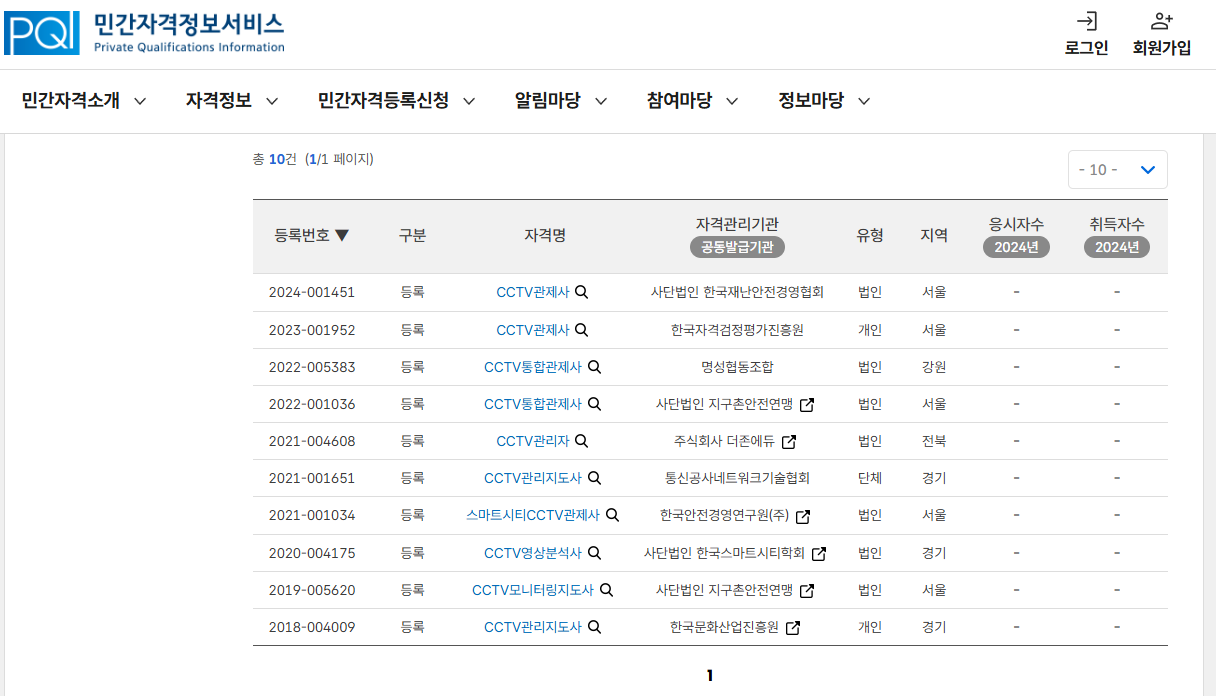Click 2024년 badge under 응시자수
Image resolution: width=1216 pixels, height=696 pixels.
coord(1016,247)
